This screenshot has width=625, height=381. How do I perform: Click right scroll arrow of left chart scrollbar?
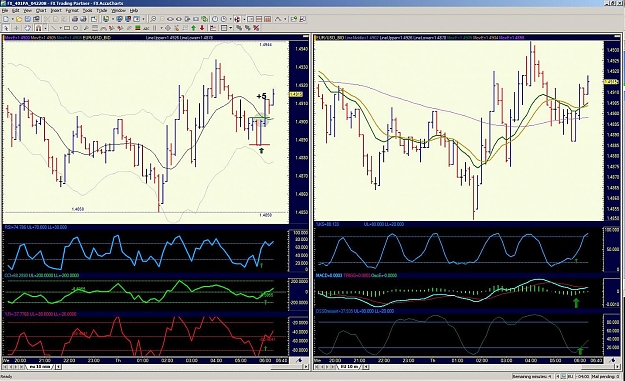(307, 367)
